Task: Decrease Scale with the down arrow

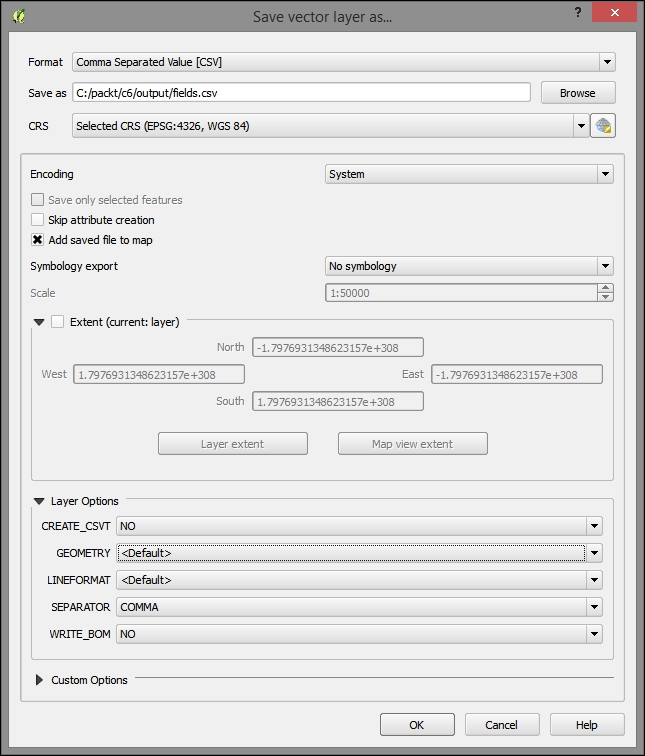Action: 605,297
